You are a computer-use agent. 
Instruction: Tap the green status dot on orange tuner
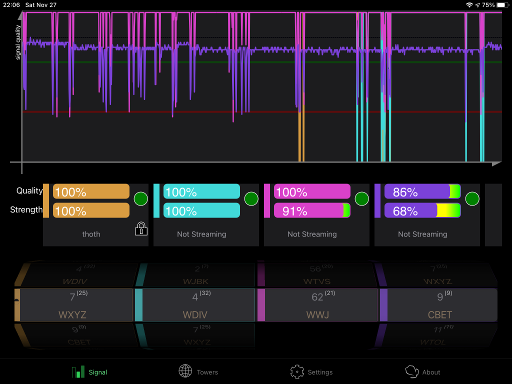tap(141, 199)
